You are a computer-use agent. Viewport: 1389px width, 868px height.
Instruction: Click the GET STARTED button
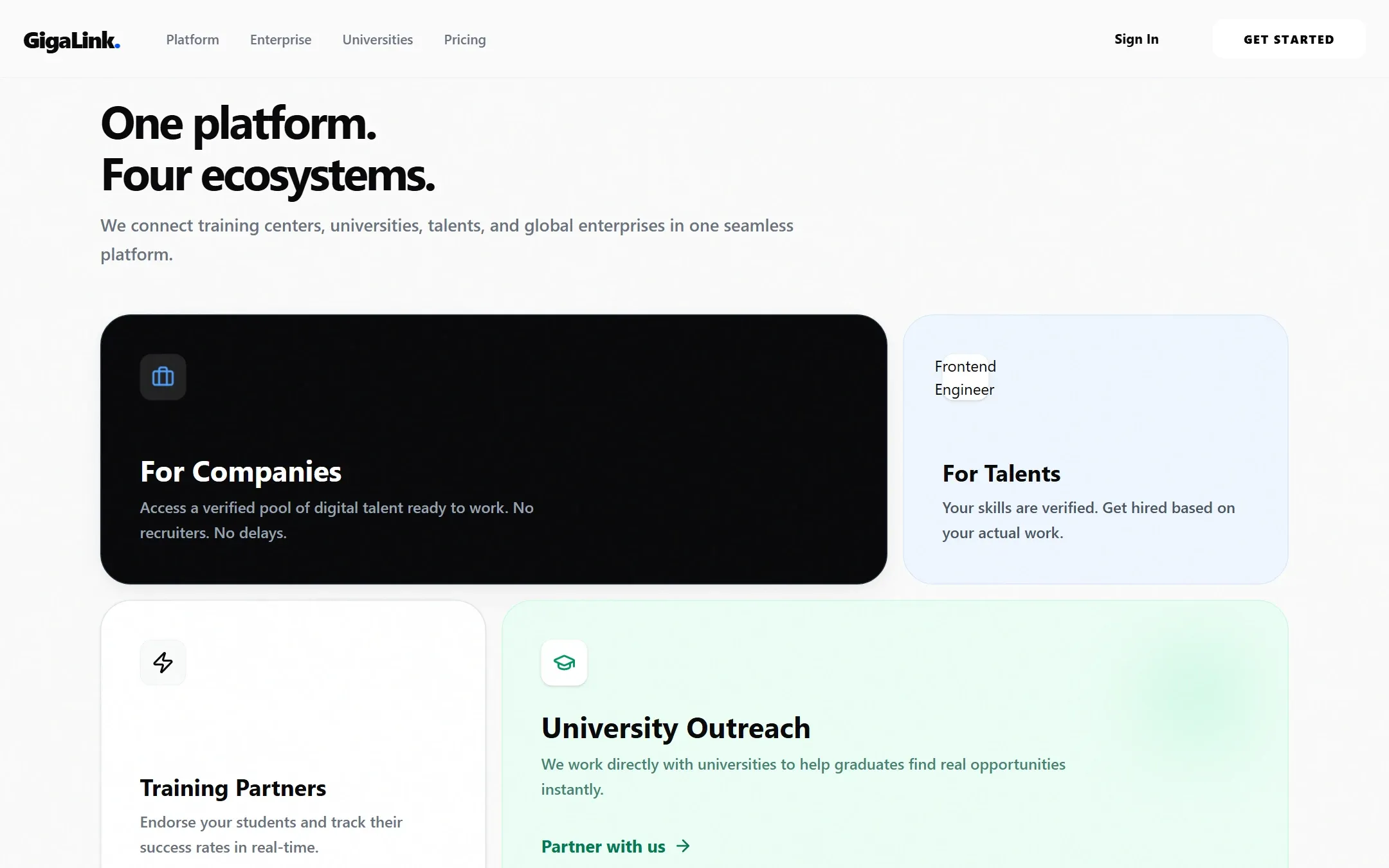pos(1289,39)
